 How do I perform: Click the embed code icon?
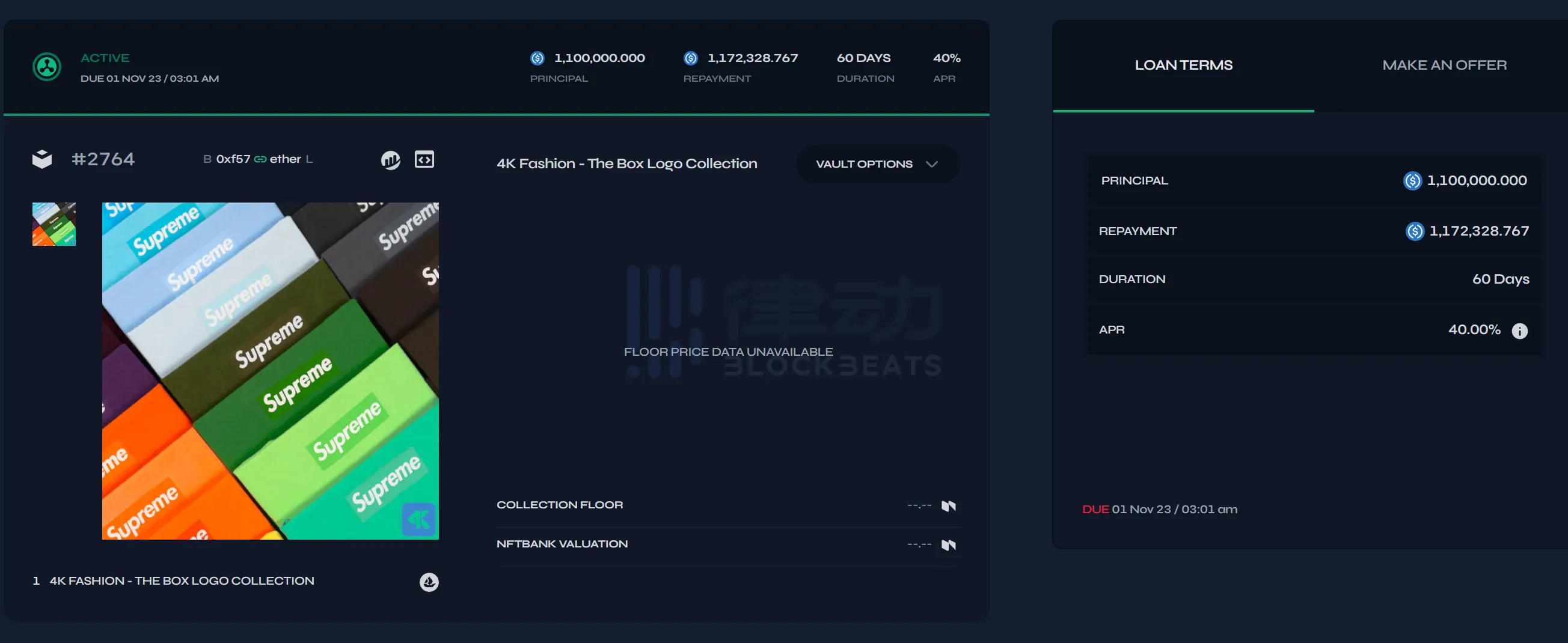(424, 159)
